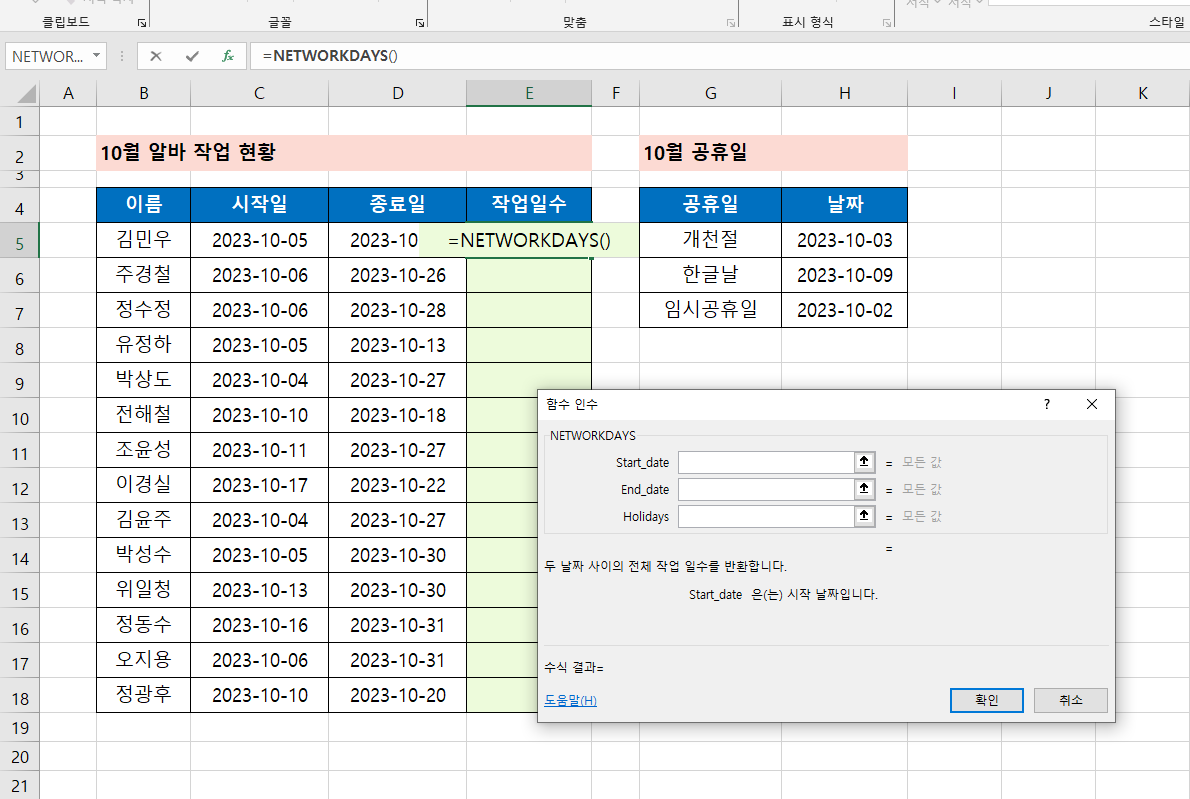
Task: Click the 시작일 header cell
Action: 259,204
